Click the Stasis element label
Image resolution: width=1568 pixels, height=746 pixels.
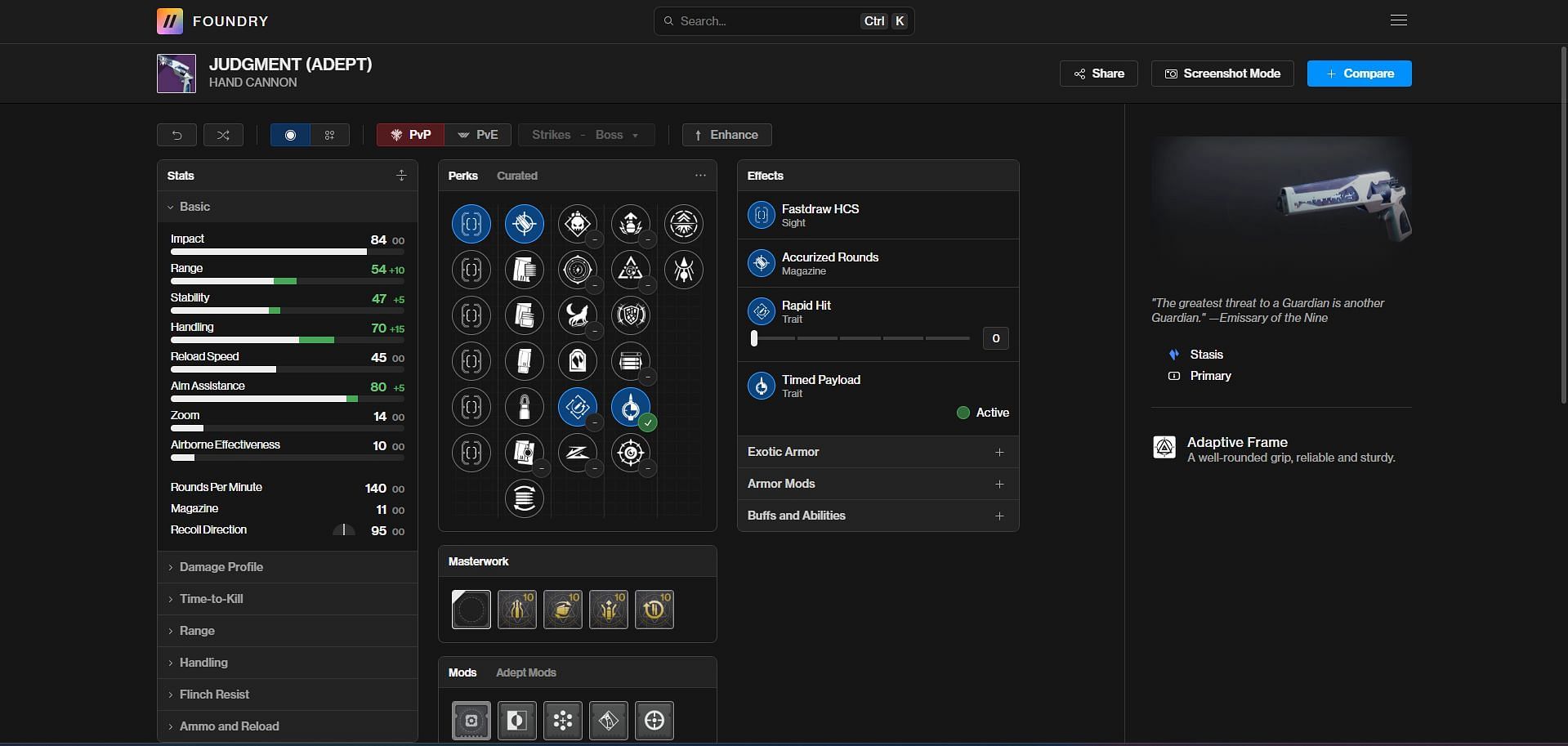[x=1207, y=355]
